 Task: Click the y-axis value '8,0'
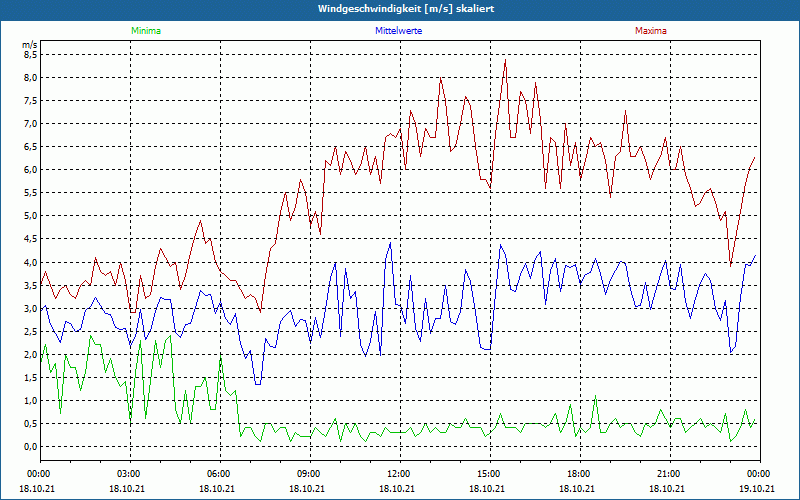pos(31,78)
